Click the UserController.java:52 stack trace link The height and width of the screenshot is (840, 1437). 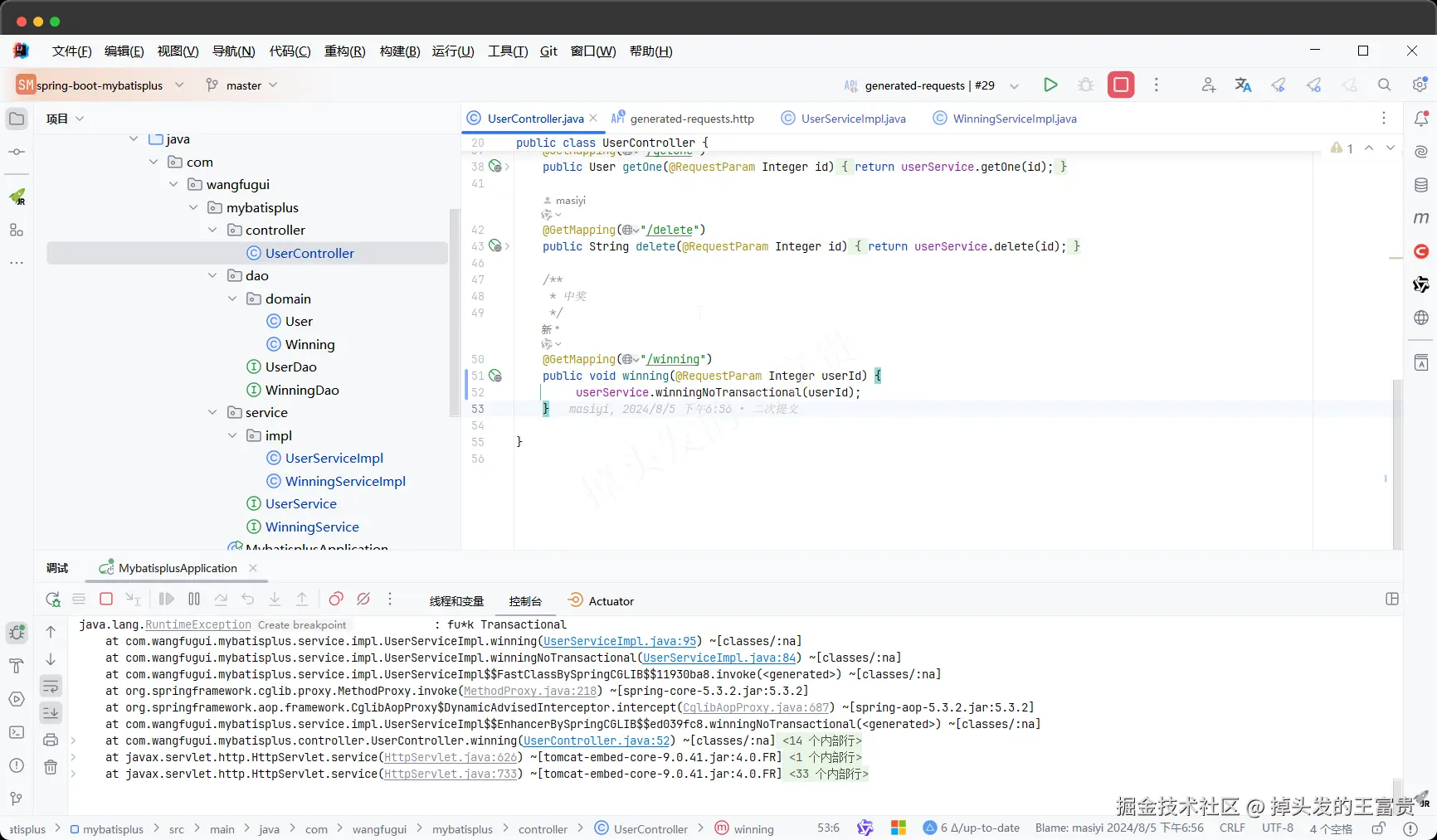pyautogui.click(x=597, y=740)
